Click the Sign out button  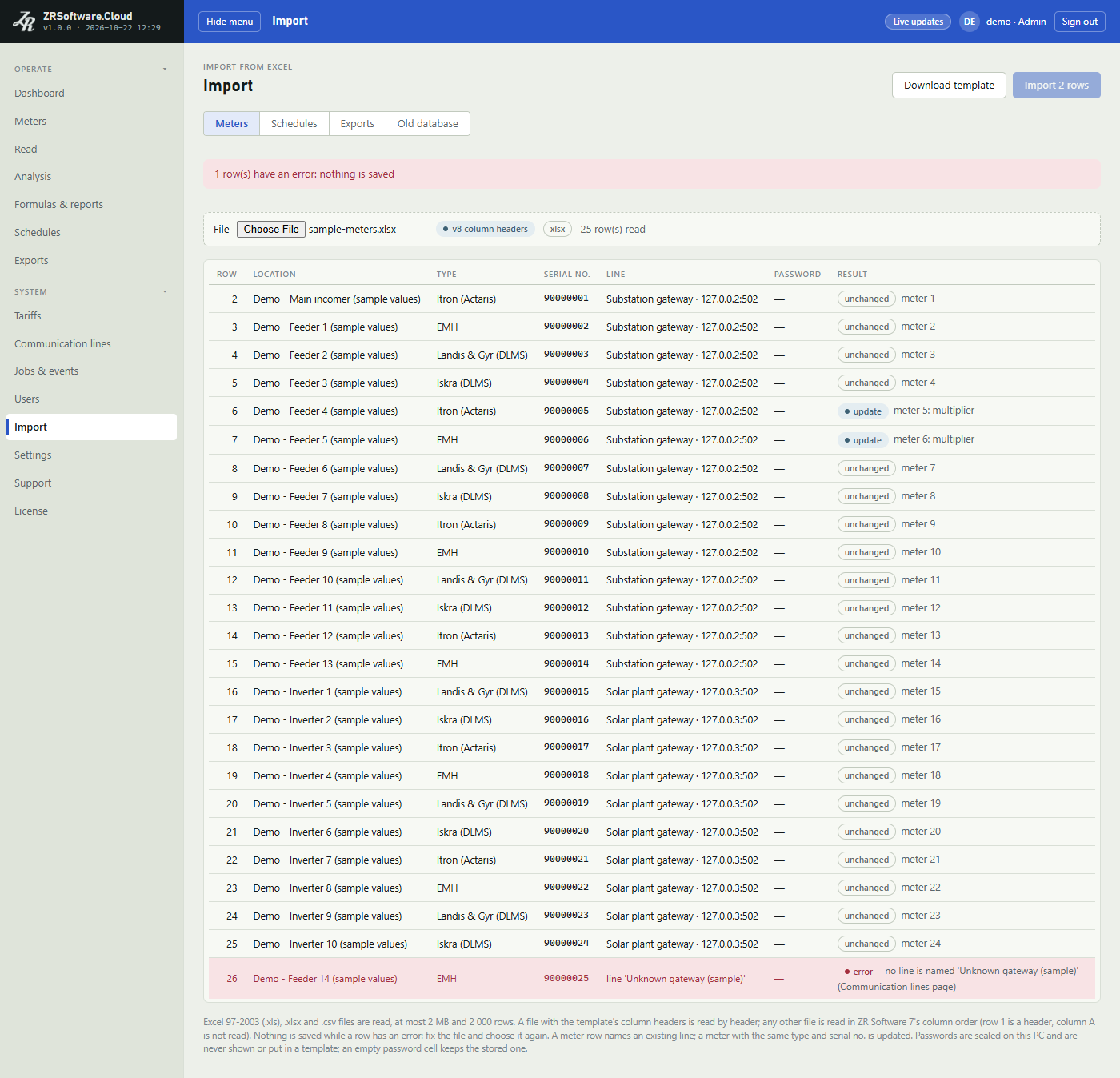click(1080, 22)
